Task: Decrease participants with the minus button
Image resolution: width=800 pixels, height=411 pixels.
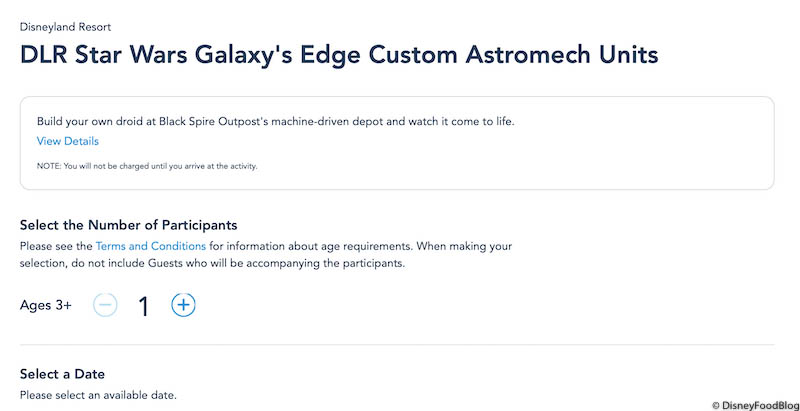Action: [x=106, y=305]
